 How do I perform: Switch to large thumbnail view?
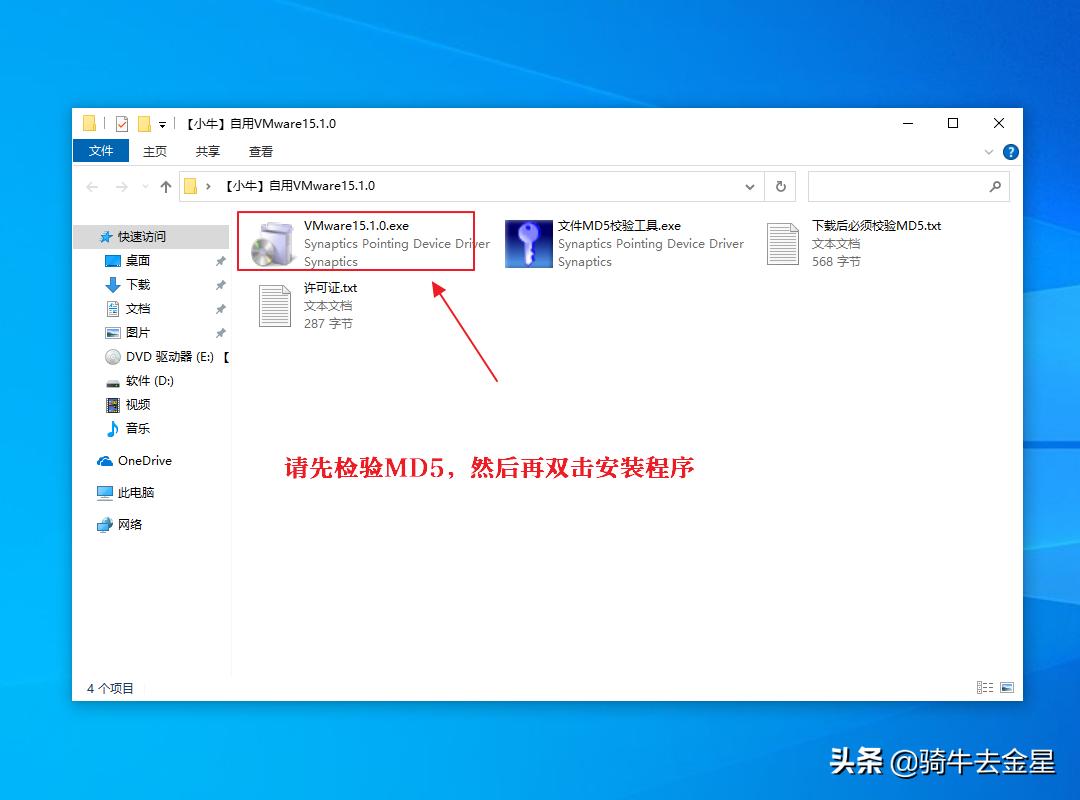click(x=1008, y=688)
